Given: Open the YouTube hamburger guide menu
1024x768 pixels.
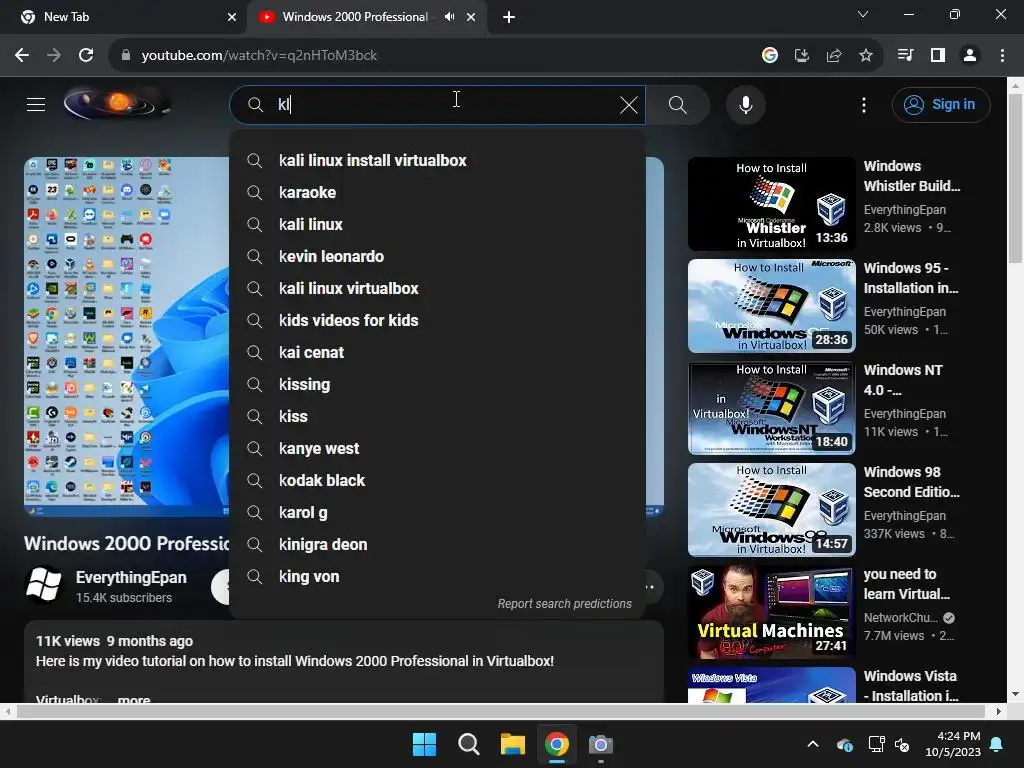Looking at the screenshot, I should (36, 104).
